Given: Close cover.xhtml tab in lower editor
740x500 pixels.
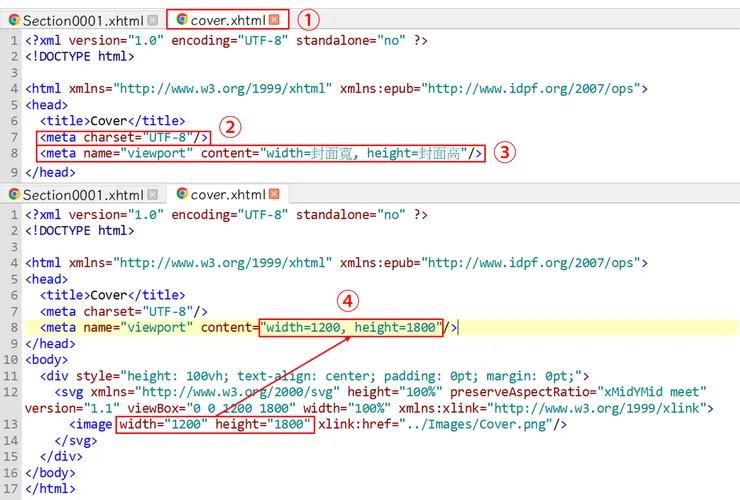Looking at the screenshot, I should (x=274, y=194).
